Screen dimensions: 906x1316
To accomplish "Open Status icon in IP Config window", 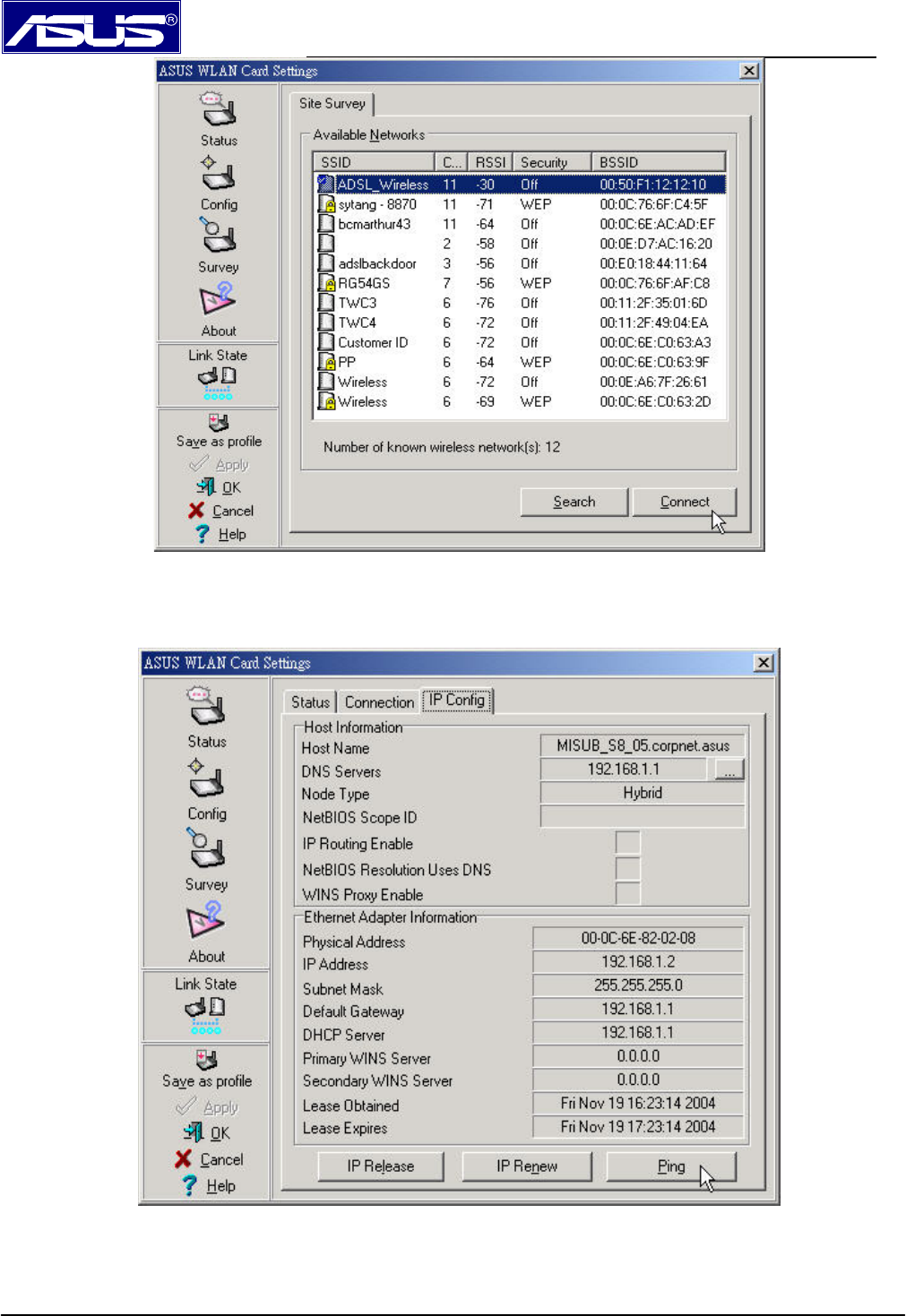I will (x=206, y=707).
